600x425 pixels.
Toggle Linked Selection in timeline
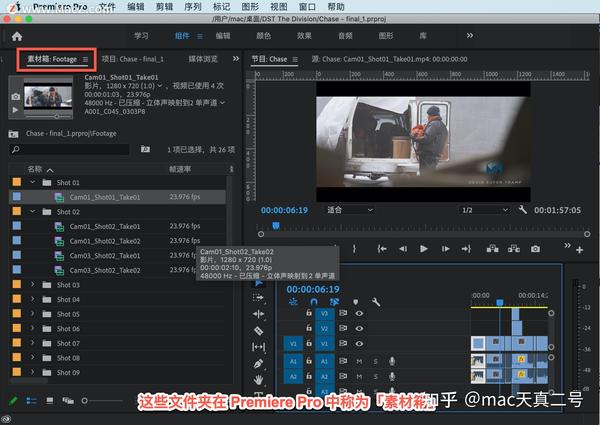[x=334, y=302]
